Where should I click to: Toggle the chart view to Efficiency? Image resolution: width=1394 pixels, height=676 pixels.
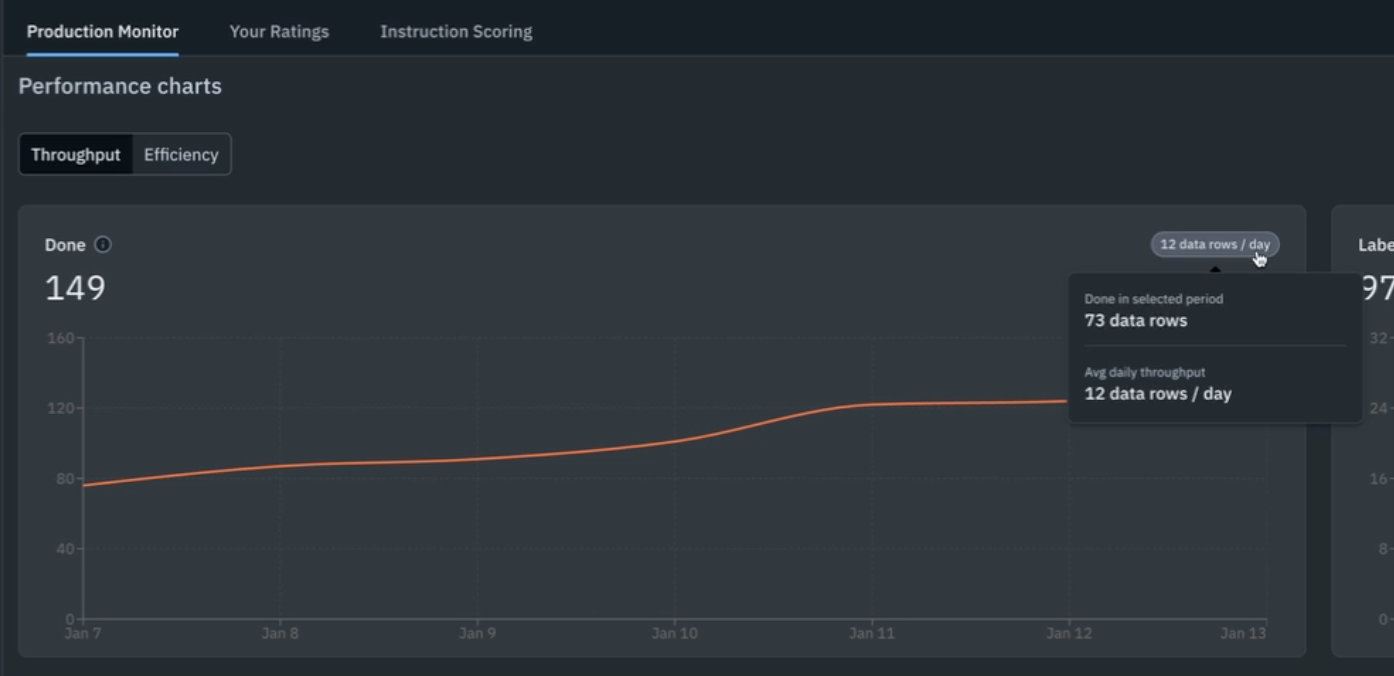click(180, 154)
